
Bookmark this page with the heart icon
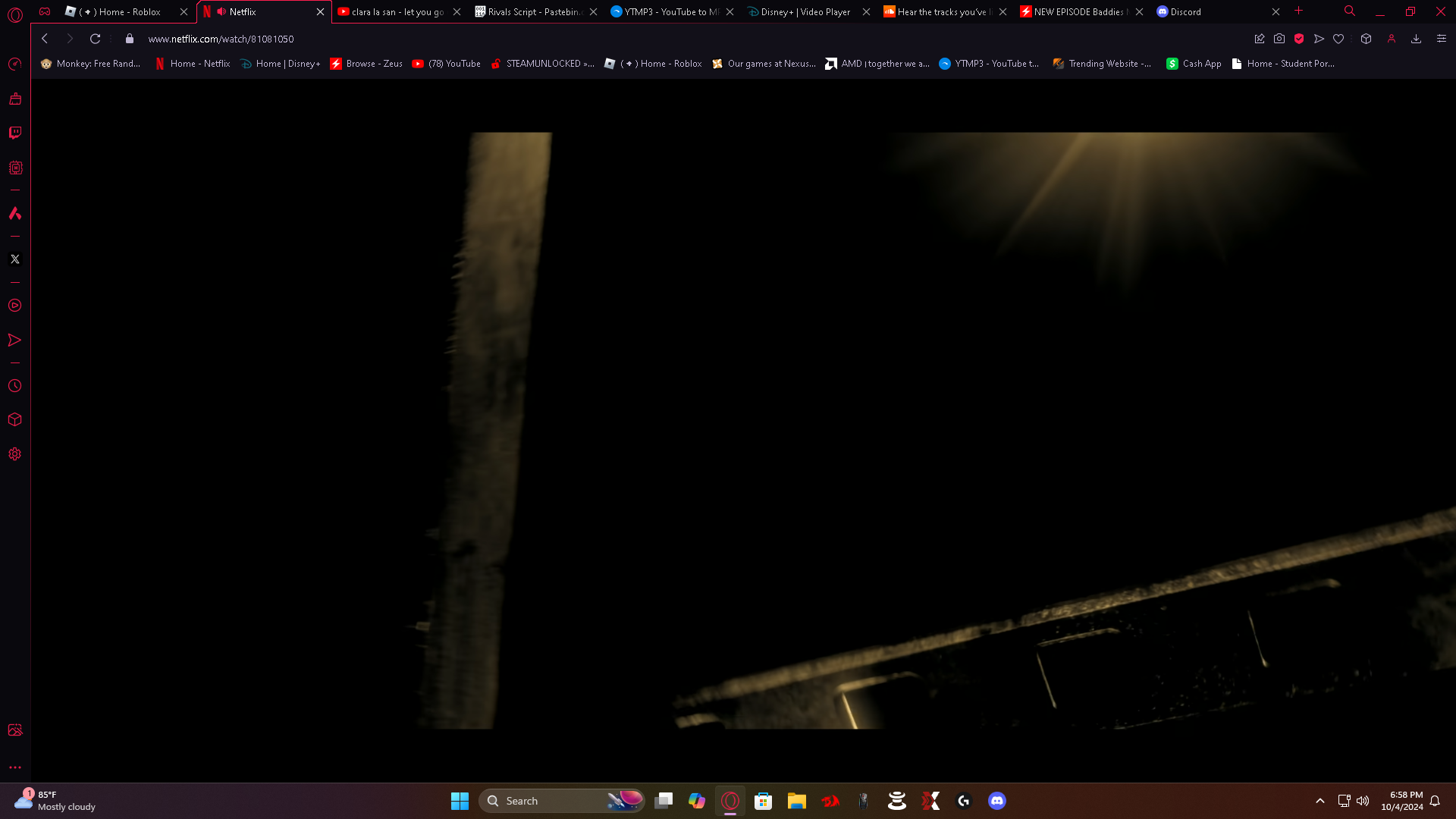click(x=1338, y=39)
